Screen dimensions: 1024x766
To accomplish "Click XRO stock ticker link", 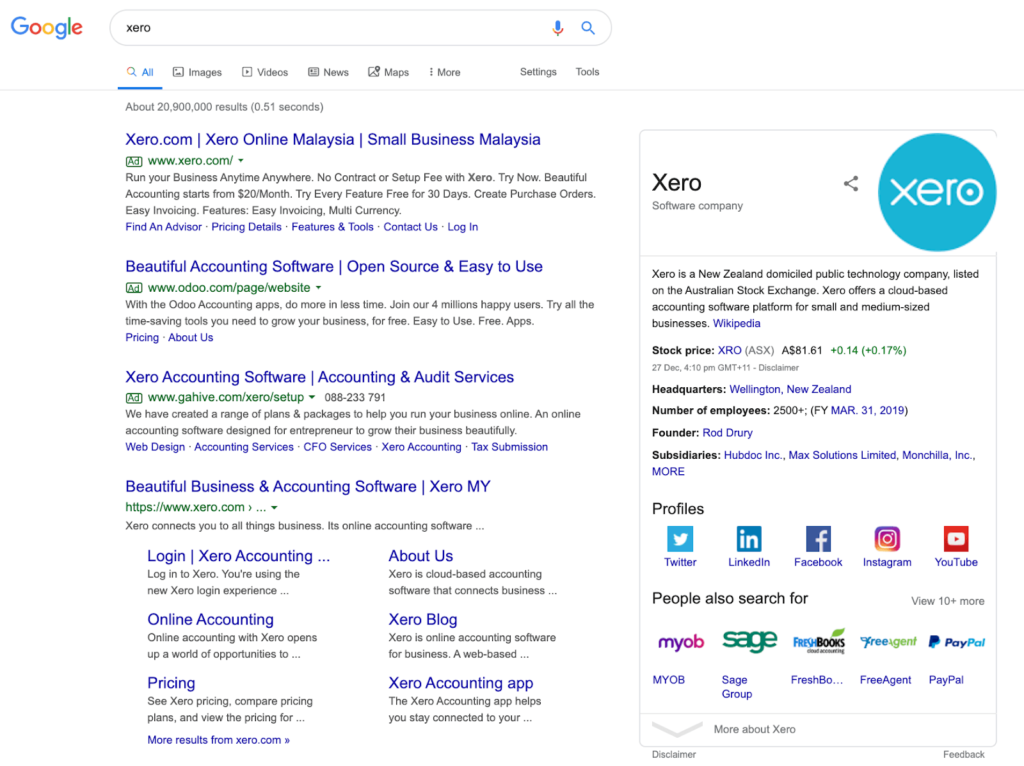I will pos(729,351).
